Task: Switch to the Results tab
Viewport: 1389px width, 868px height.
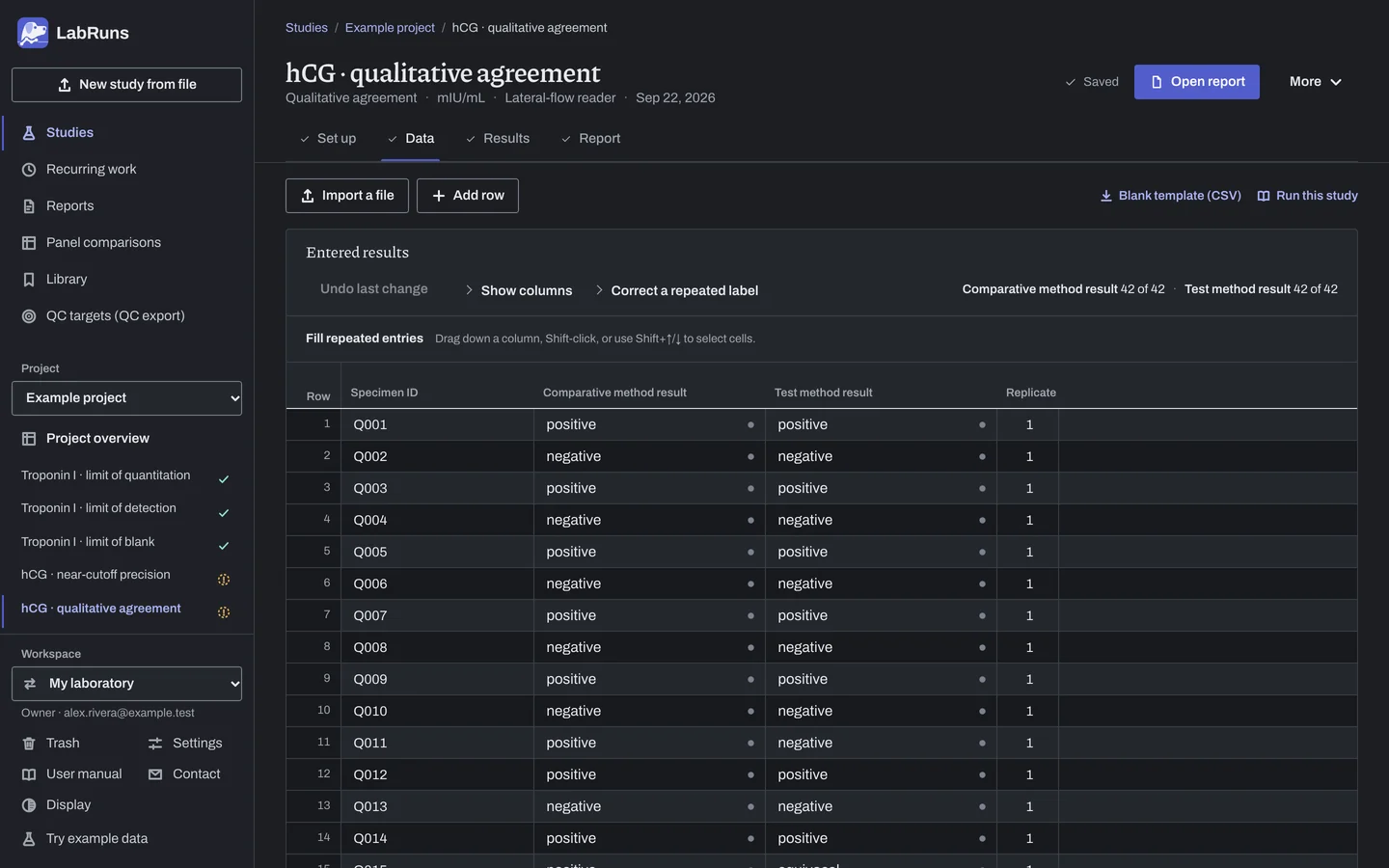Action: pyautogui.click(x=498, y=139)
